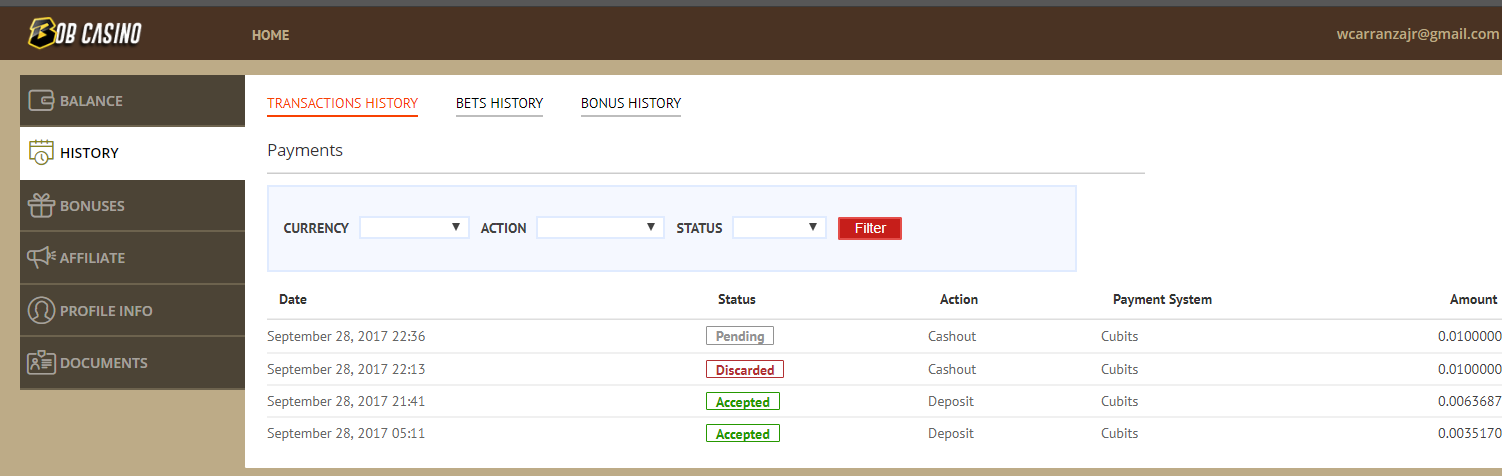
Task: Click the Bob Casino logo
Action: pos(85,34)
